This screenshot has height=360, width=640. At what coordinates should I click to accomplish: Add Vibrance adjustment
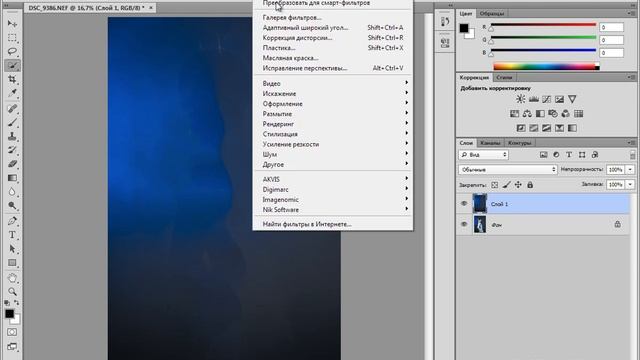572,99
